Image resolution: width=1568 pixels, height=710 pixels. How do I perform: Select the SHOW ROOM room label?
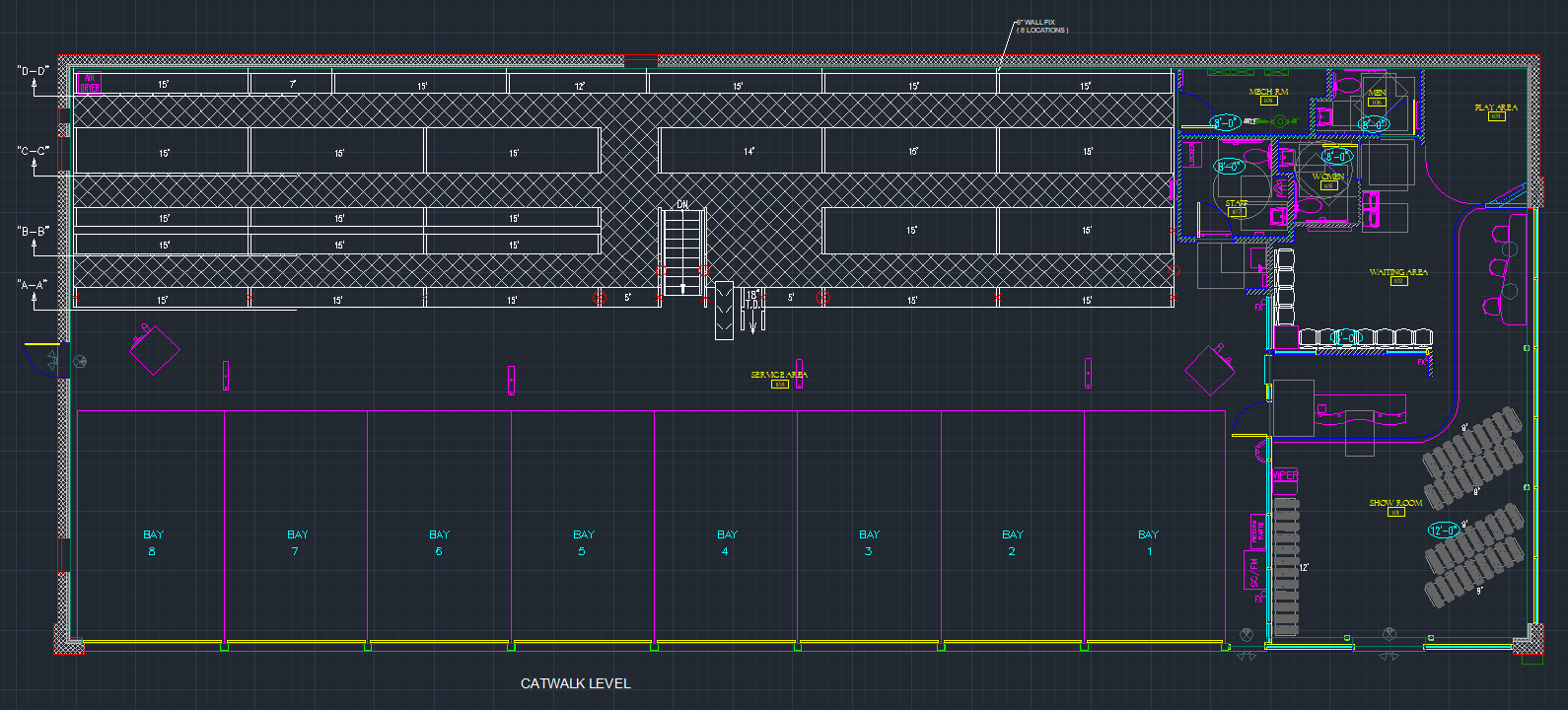pos(1395,503)
